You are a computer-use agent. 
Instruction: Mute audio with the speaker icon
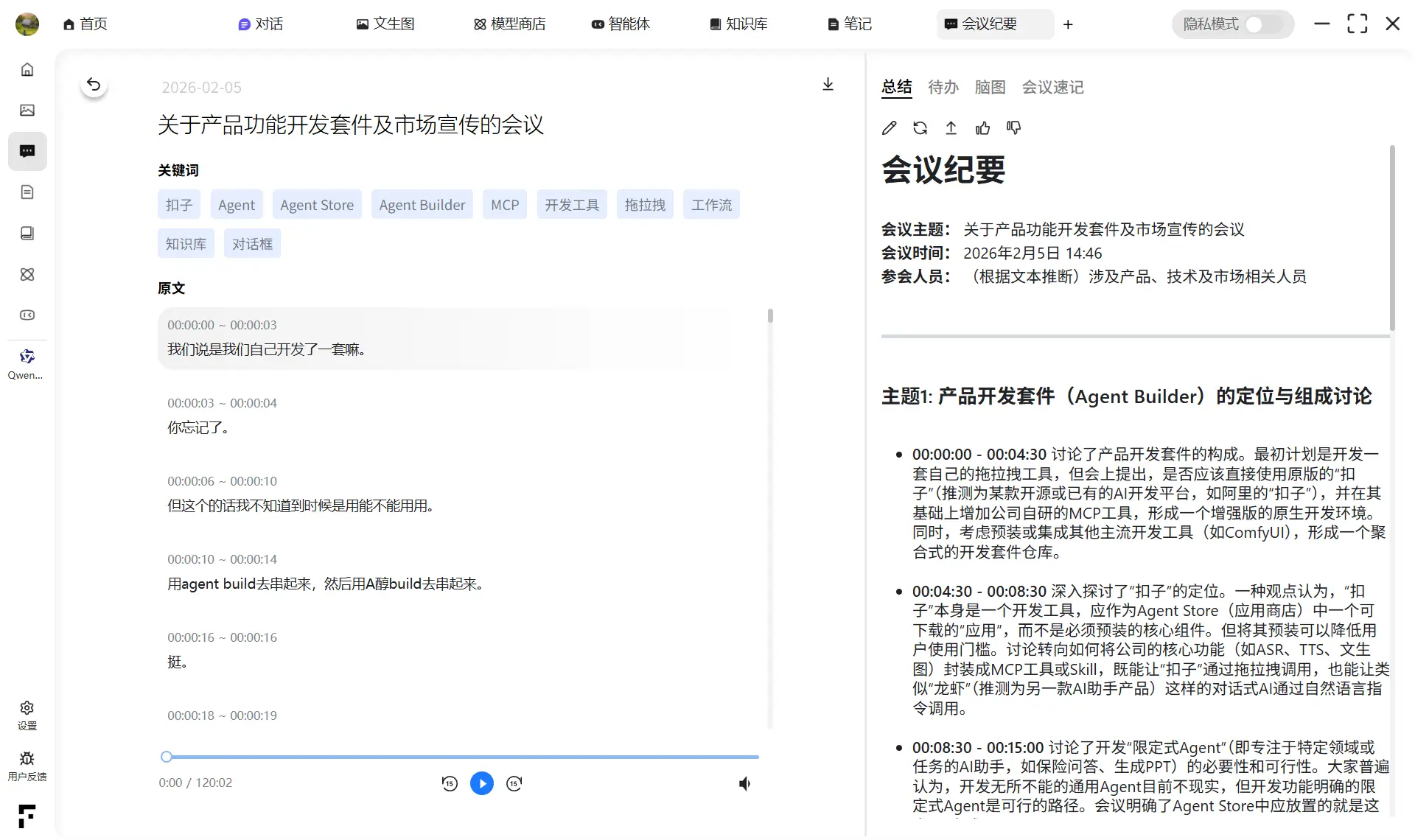pos(744,783)
